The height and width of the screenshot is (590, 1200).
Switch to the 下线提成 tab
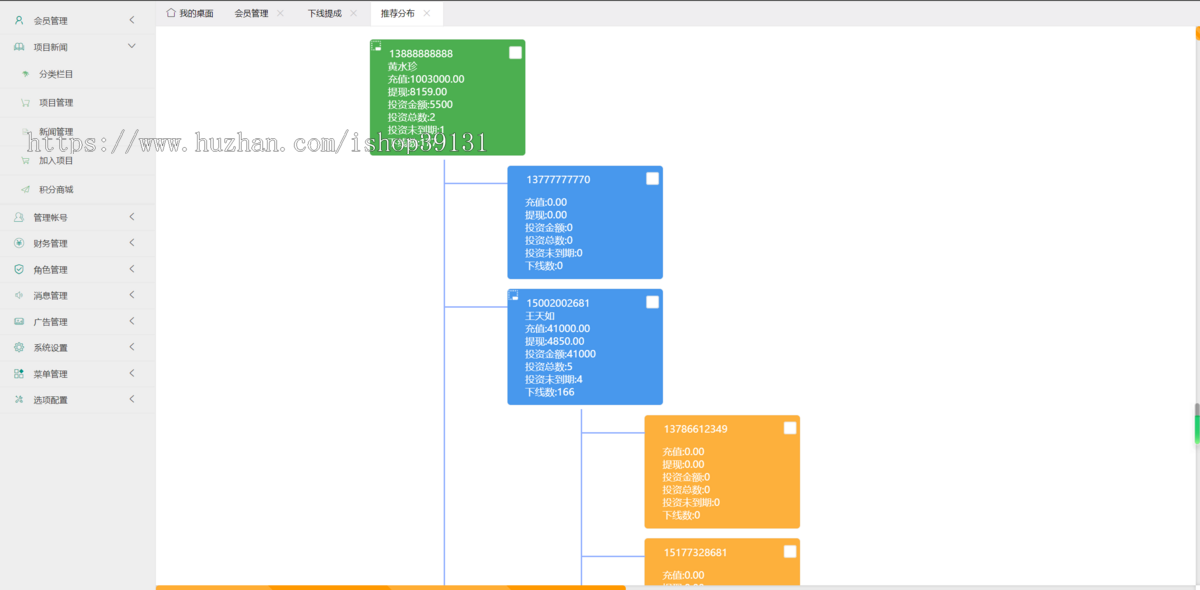(x=324, y=14)
